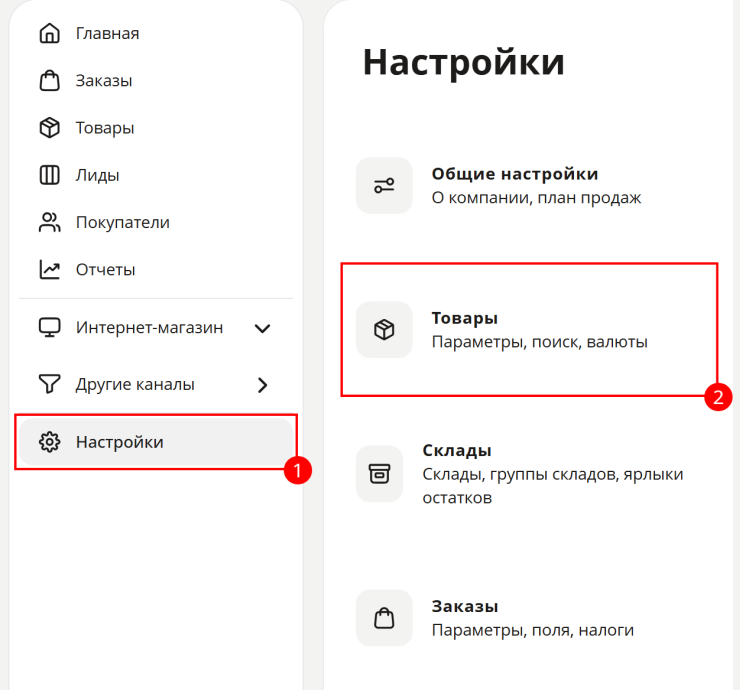Open the Товары settings title
Viewport: 740px width, 690px height.
[x=465, y=319]
